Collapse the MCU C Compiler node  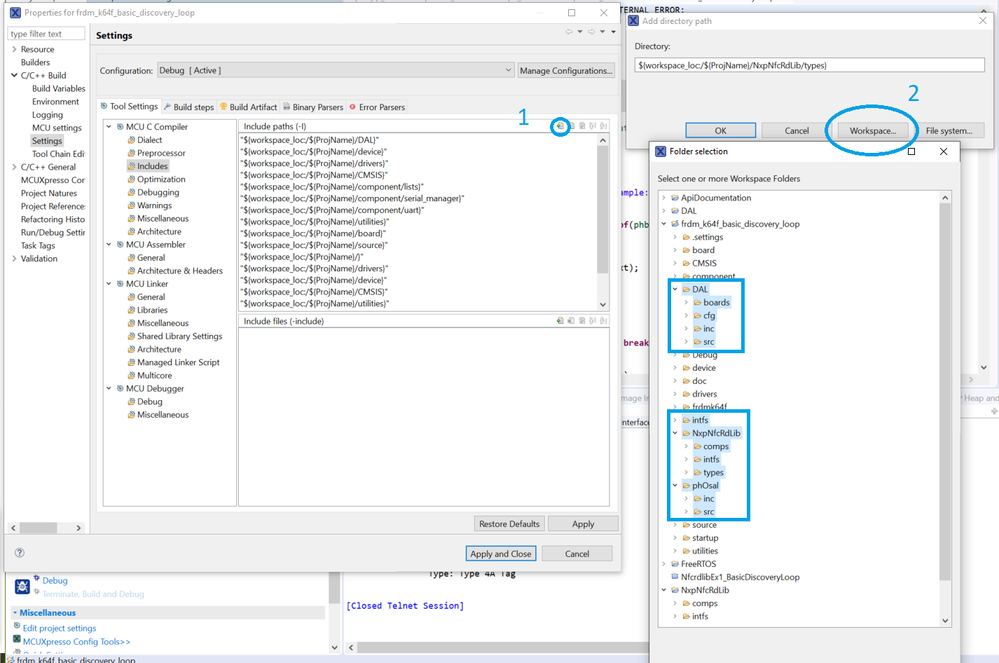109,127
